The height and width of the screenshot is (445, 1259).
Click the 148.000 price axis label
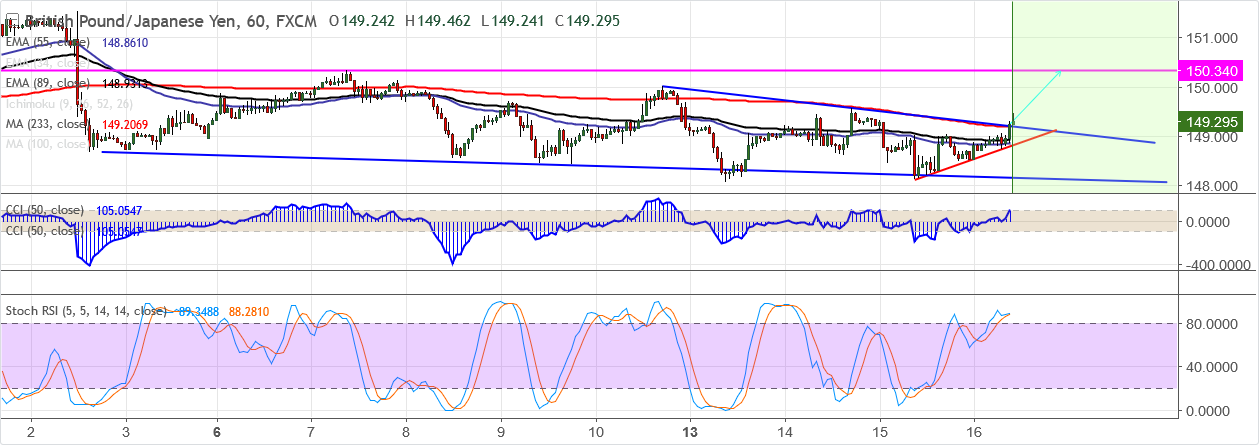tap(1213, 186)
